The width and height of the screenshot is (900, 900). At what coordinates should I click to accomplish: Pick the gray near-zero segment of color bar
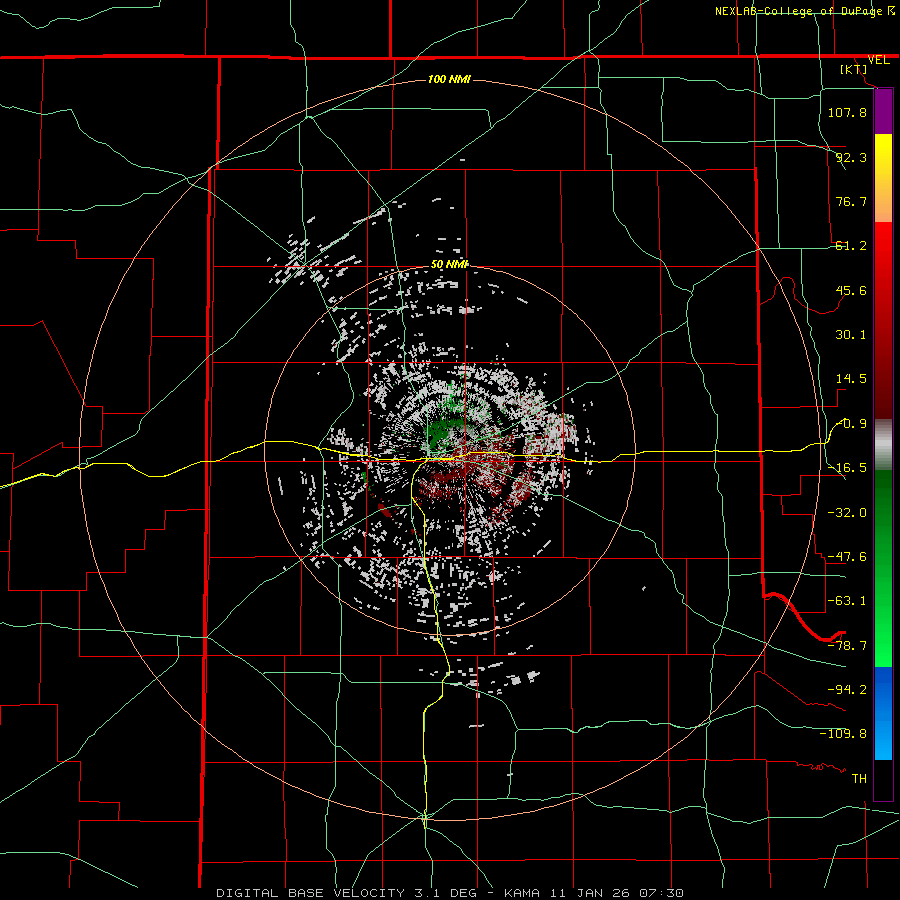pos(883,445)
